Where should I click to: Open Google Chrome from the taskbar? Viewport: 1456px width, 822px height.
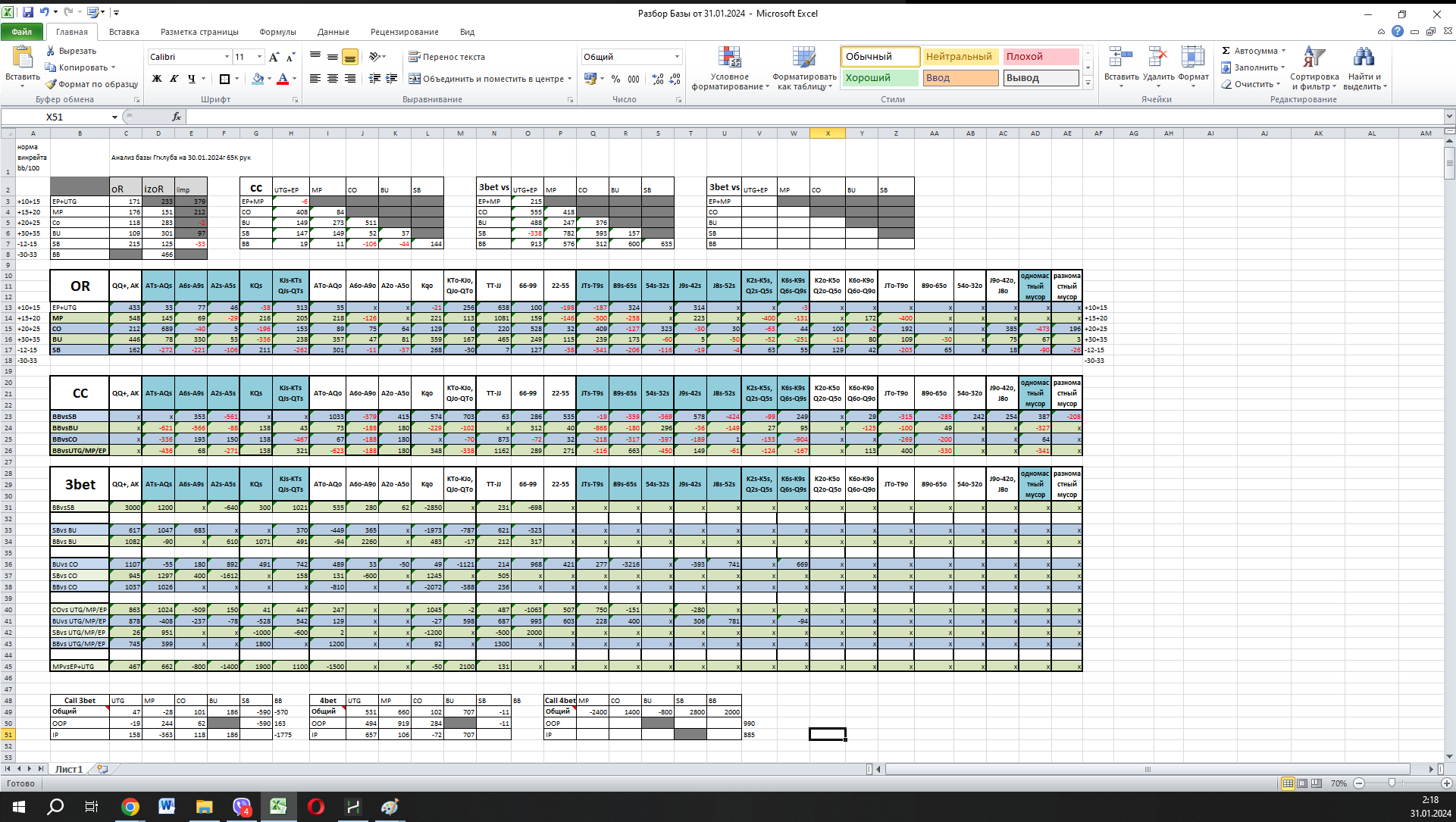(130, 807)
